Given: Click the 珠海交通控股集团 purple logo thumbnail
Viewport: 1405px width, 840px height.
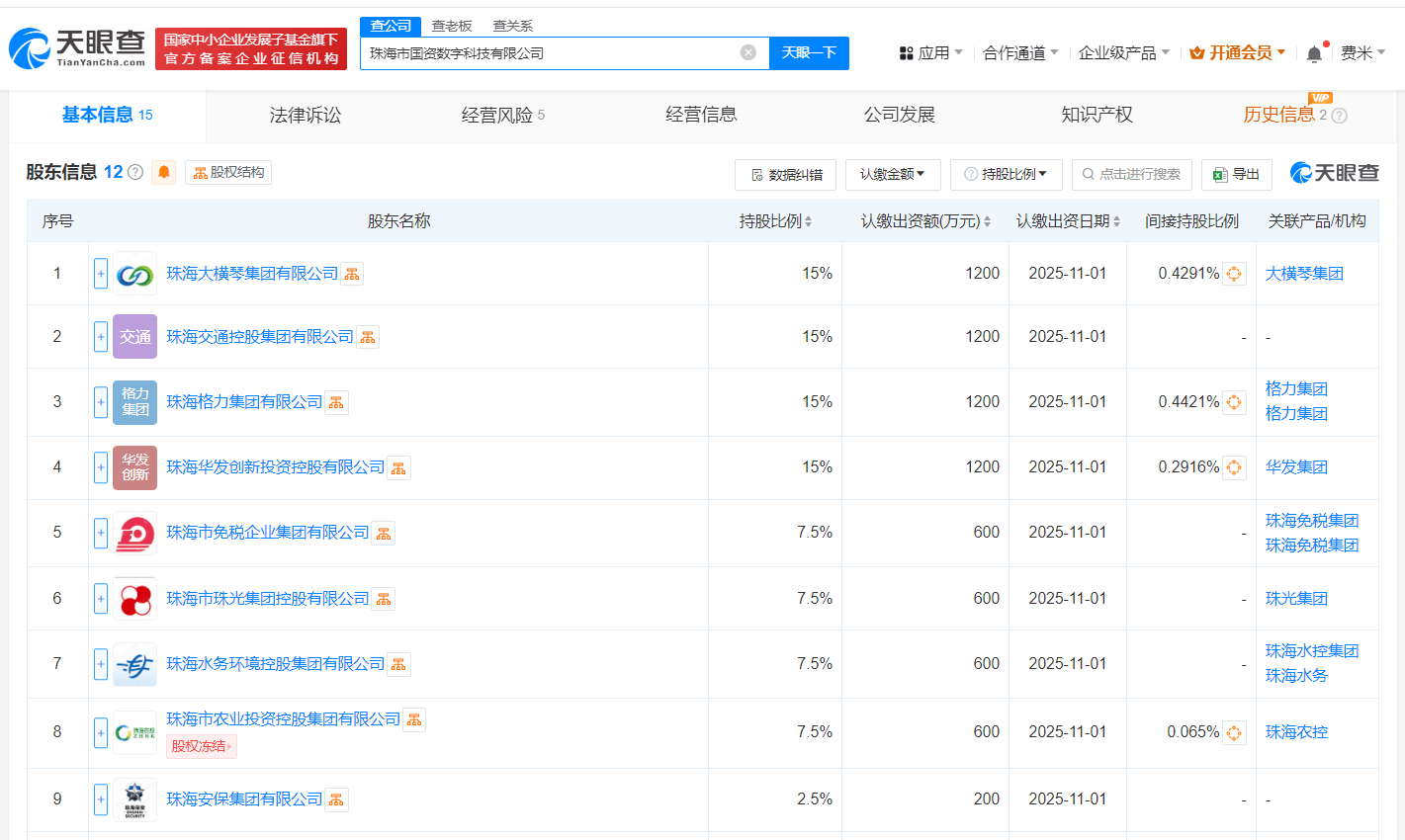Looking at the screenshot, I should [134, 337].
